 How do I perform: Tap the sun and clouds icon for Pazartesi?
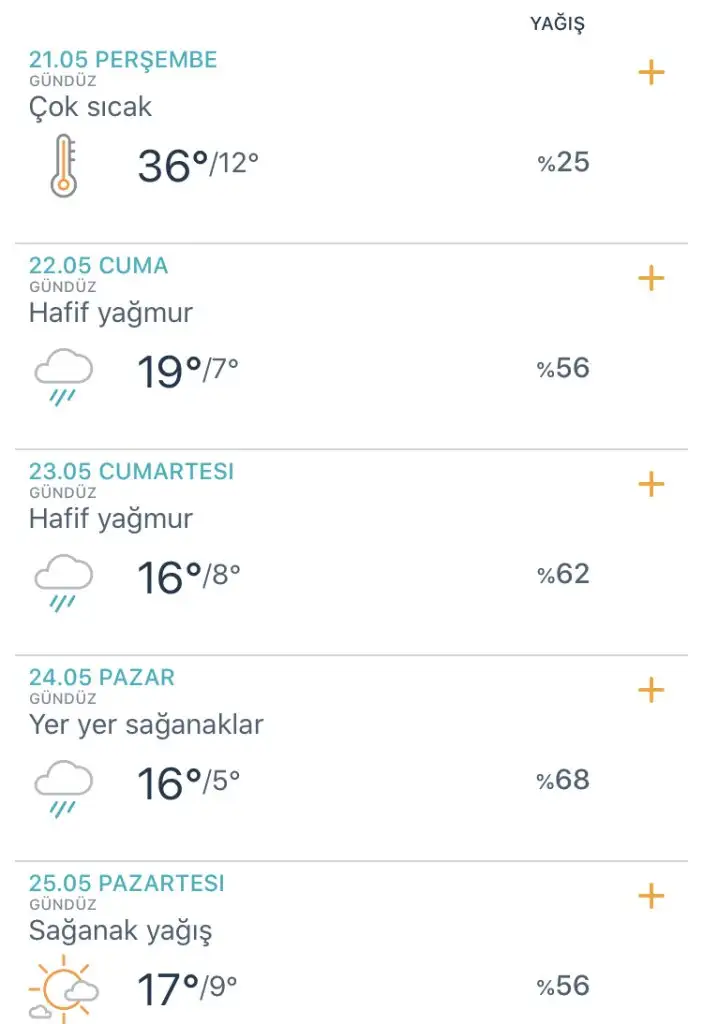coord(63,989)
